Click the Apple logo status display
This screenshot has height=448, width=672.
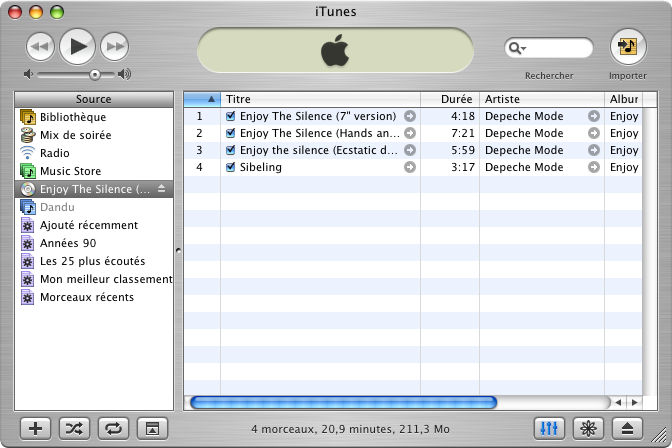coord(335,50)
